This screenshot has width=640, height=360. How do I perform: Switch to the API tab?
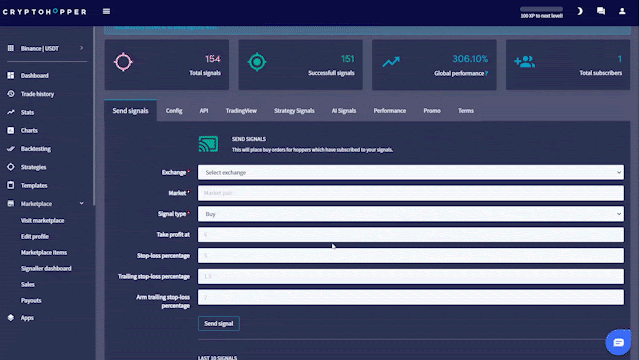pos(204,111)
